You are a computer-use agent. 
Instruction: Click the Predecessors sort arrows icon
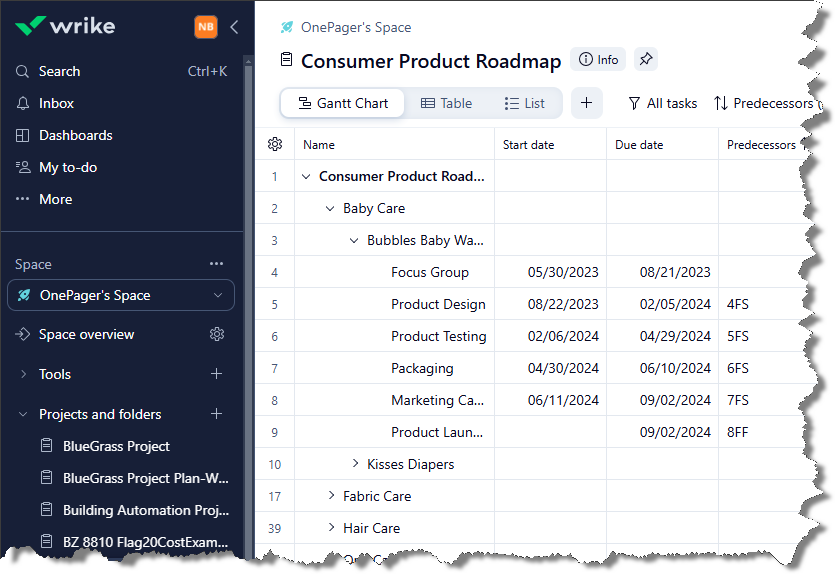click(x=721, y=103)
